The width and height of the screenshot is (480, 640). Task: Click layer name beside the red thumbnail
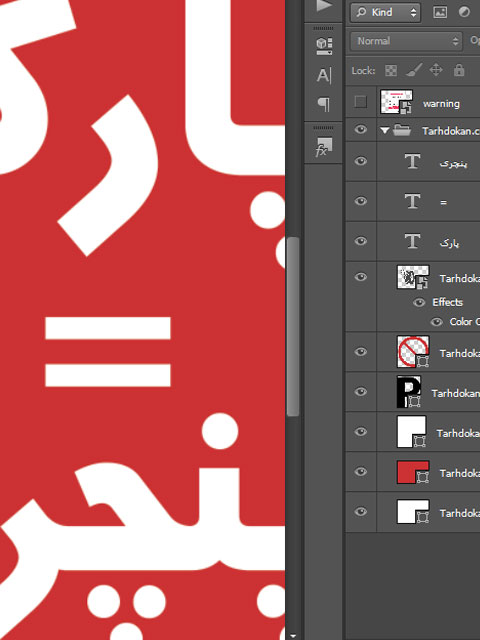click(x=460, y=473)
